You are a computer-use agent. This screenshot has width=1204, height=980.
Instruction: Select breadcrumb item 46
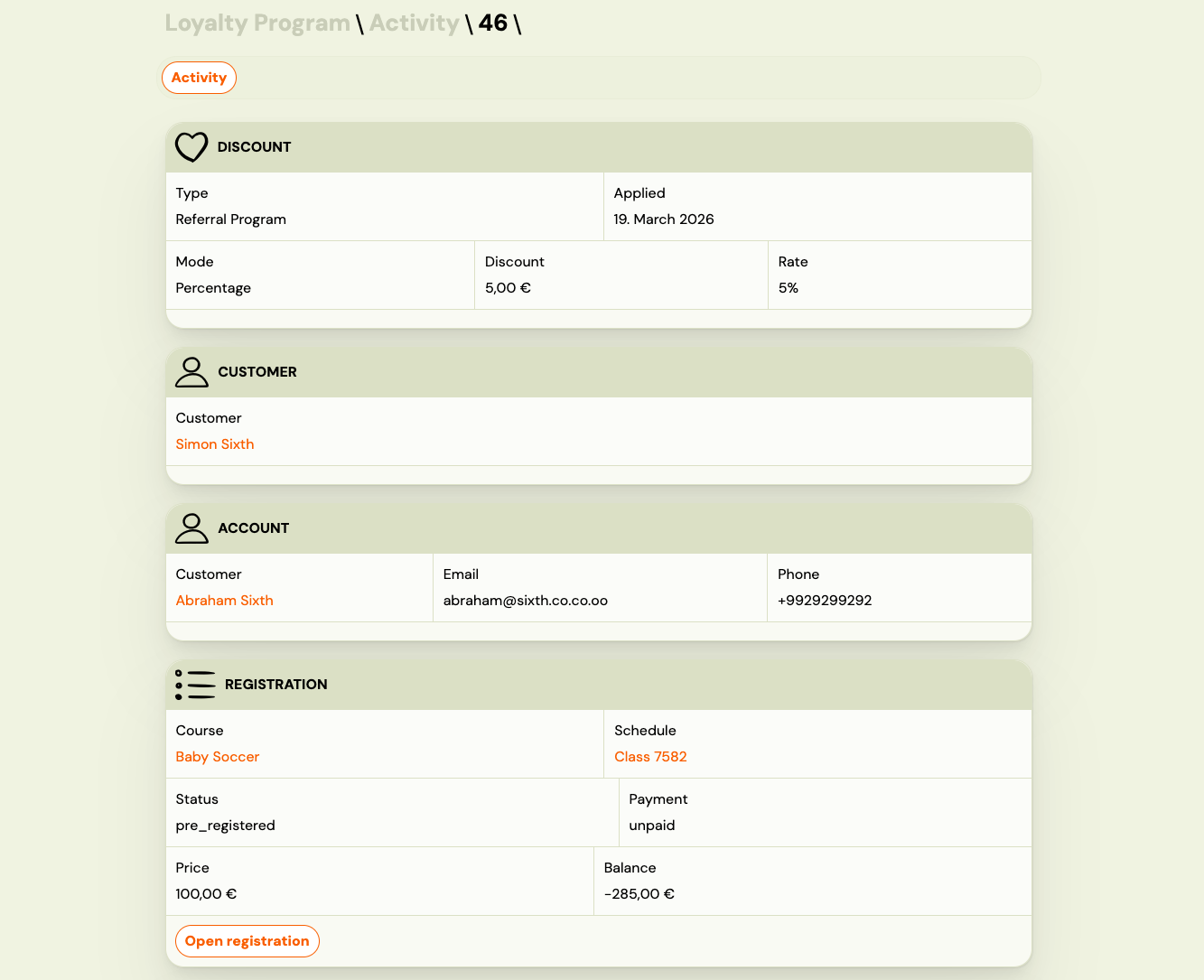point(495,23)
